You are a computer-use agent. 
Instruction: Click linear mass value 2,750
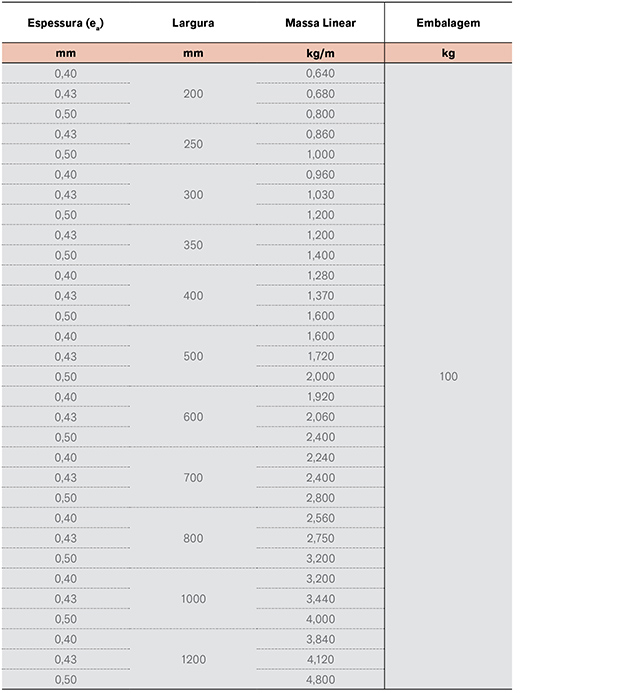[x=320, y=538]
